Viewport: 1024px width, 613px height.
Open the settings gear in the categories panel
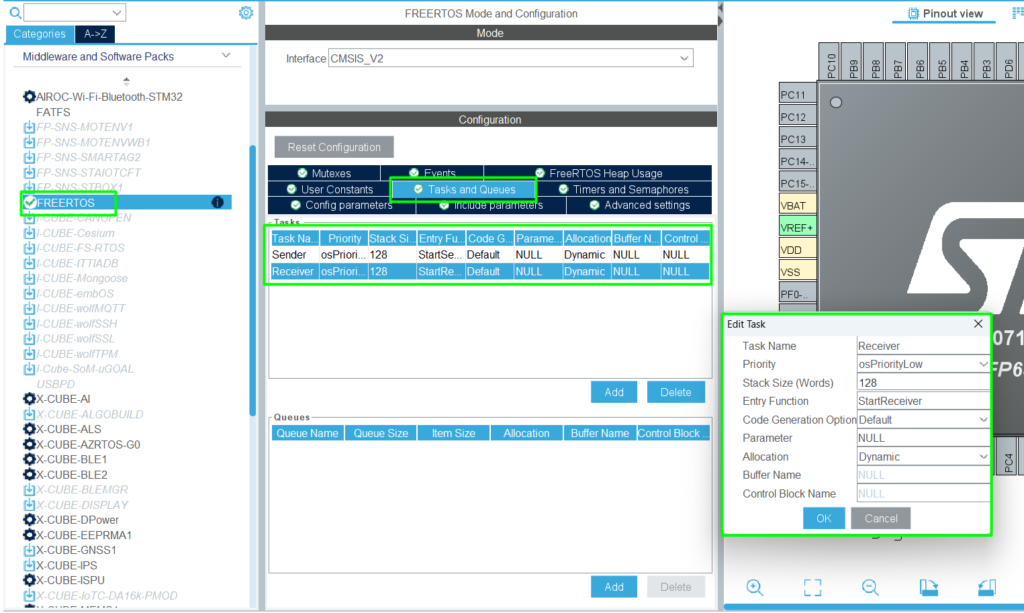tap(246, 13)
